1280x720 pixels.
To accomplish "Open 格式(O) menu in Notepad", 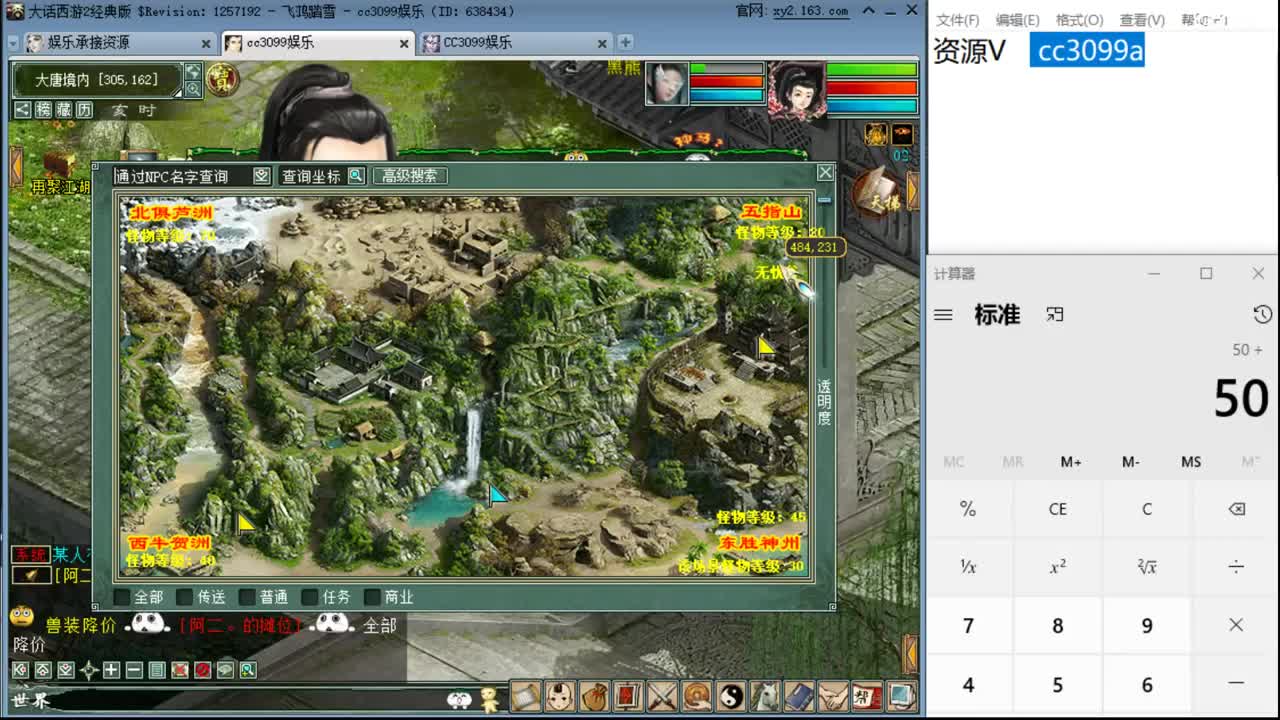I will (x=1079, y=20).
